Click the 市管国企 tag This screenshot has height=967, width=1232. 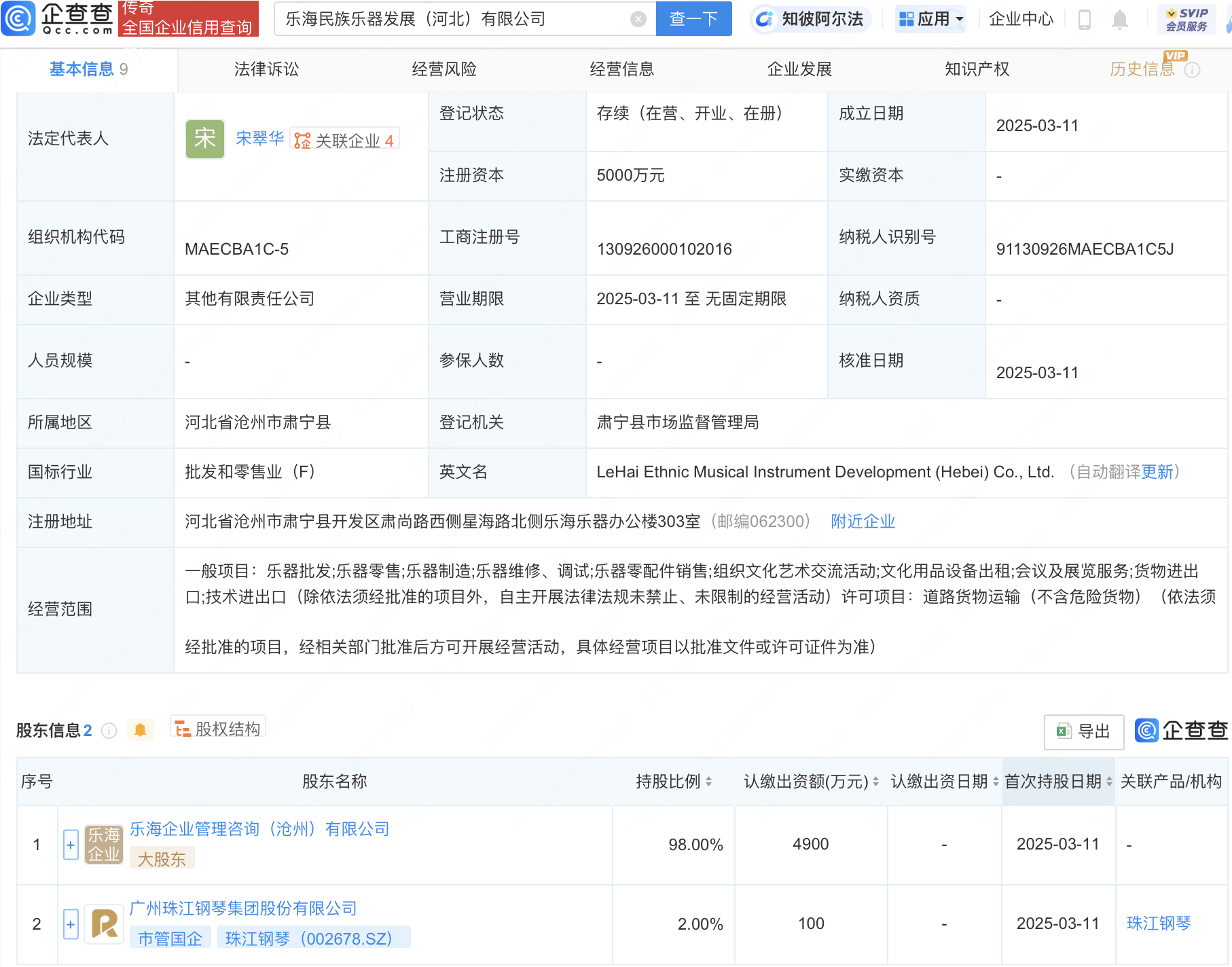coord(170,938)
